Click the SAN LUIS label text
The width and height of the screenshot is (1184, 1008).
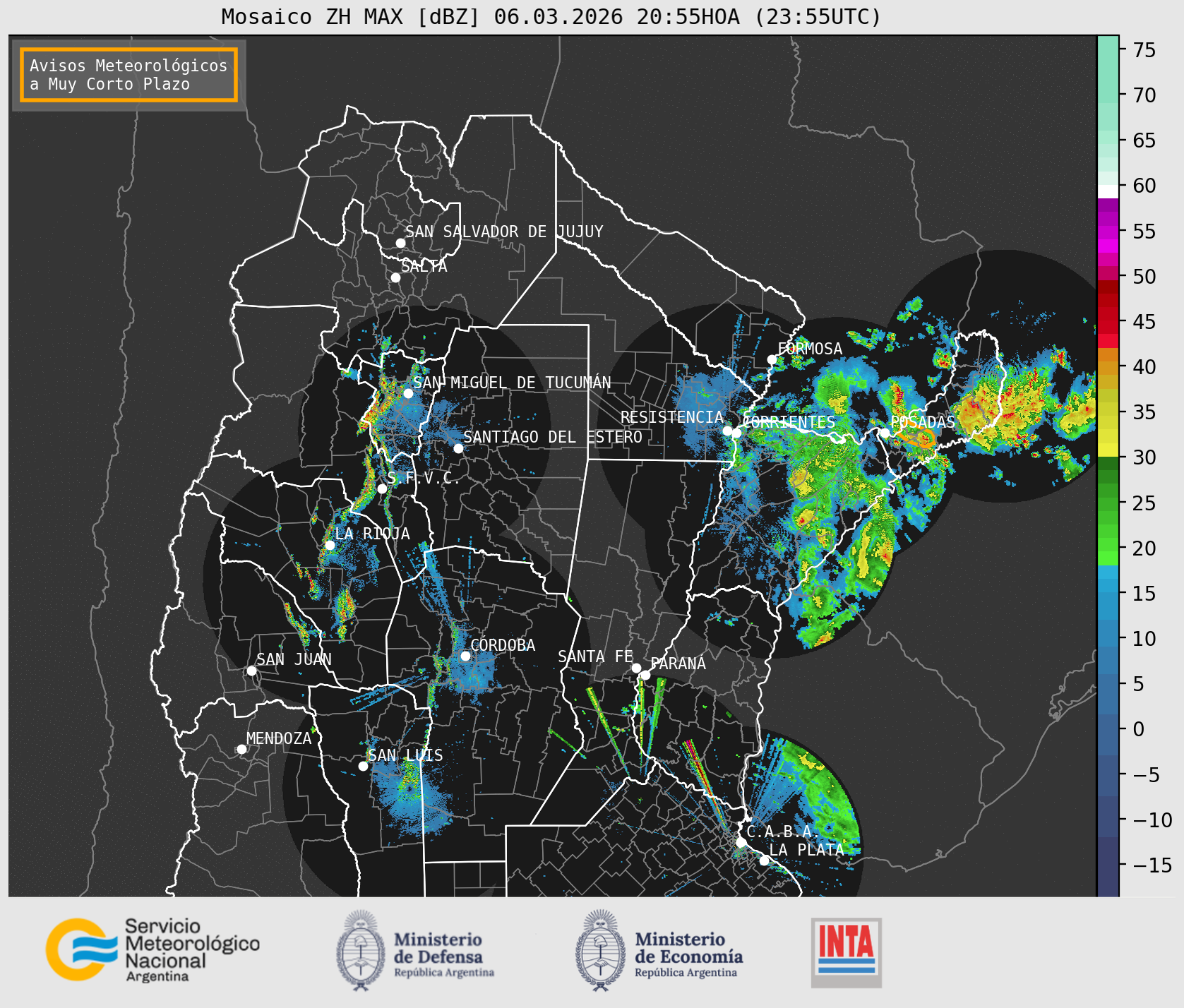click(406, 755)
